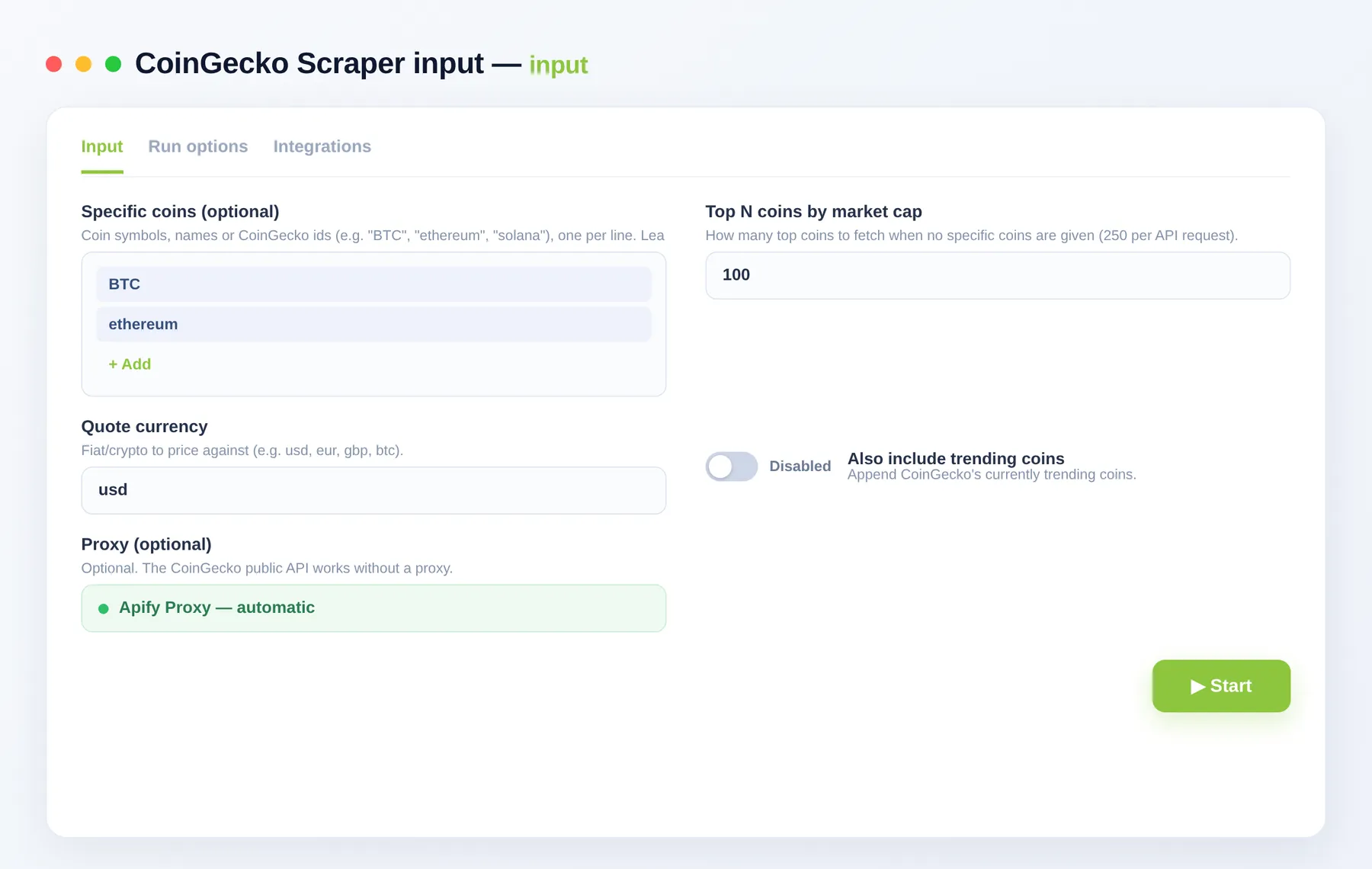This screenshot has height=869, width=1372.
Task: Focus the Quote currency field showing usd
Action: pyautogui.click(x=373, y=490)
